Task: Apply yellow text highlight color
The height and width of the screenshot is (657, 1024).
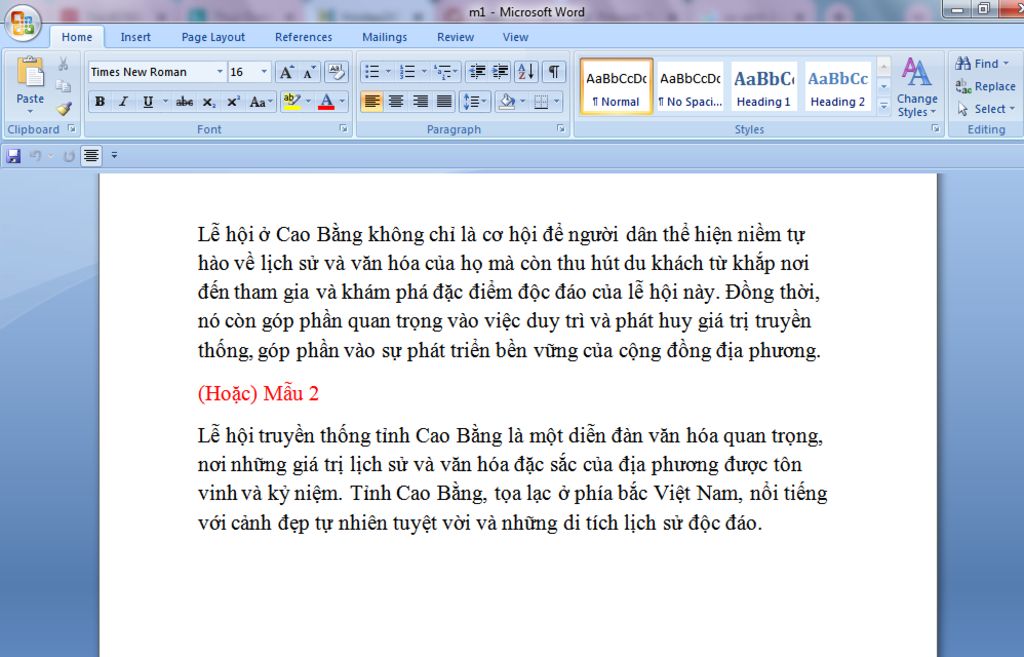Action: 292,101
